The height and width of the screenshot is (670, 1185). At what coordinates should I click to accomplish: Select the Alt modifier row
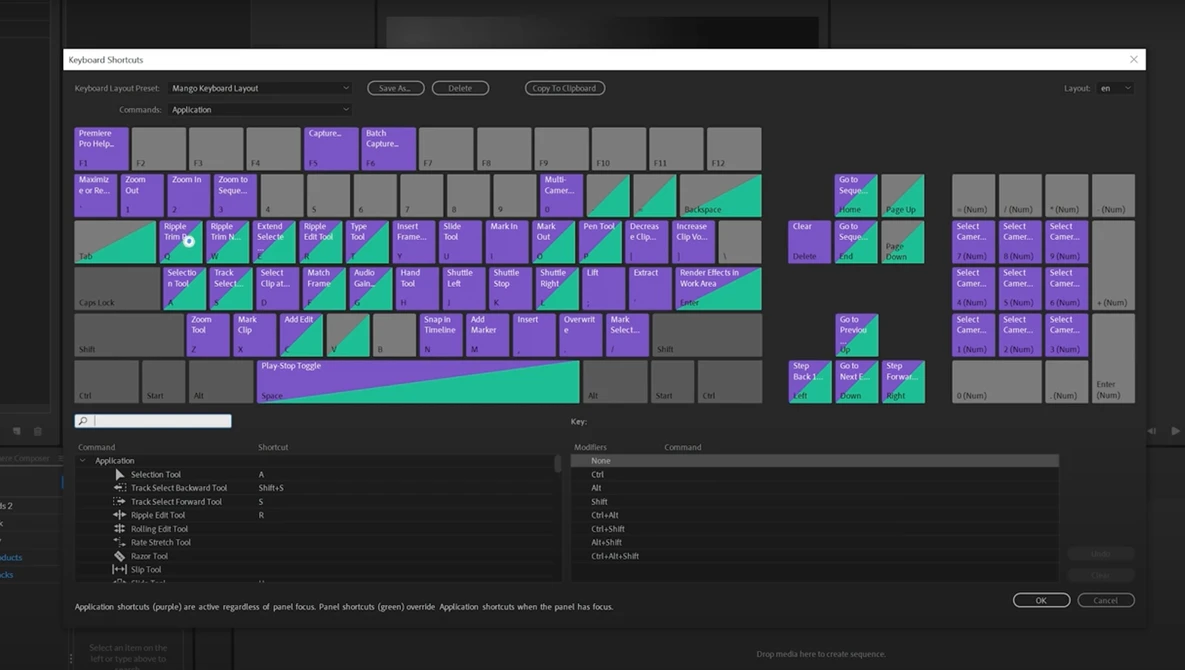click(x=815, y=488)
